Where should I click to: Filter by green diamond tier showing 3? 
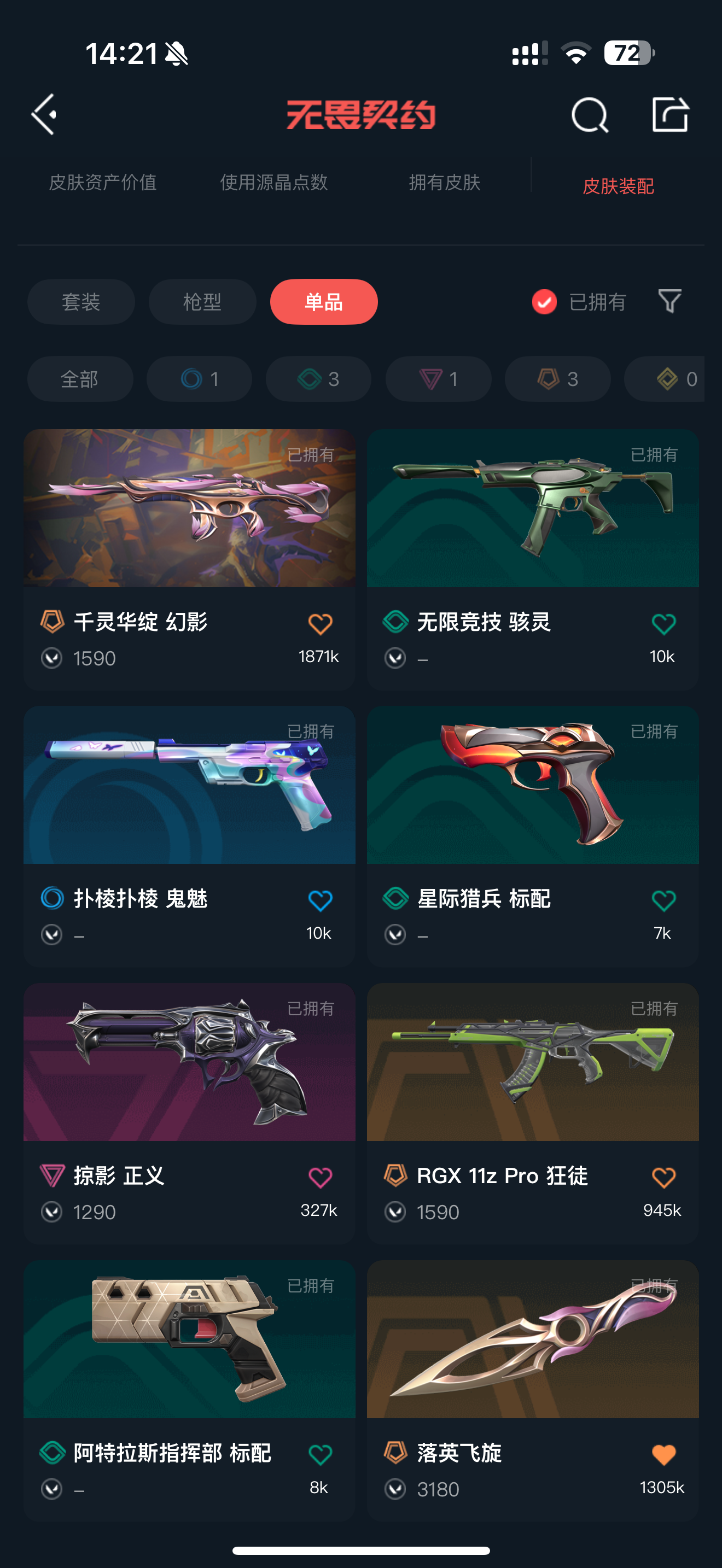pos(318,379)
